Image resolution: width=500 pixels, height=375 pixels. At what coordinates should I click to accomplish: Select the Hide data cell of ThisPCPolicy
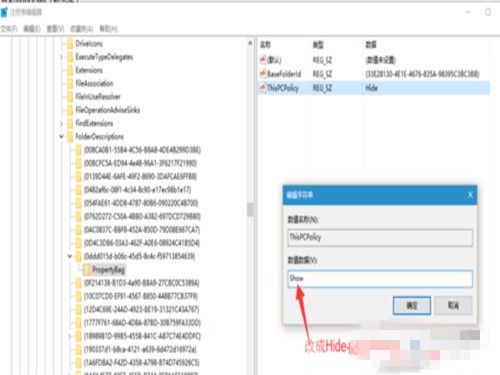tap(372, 88)
